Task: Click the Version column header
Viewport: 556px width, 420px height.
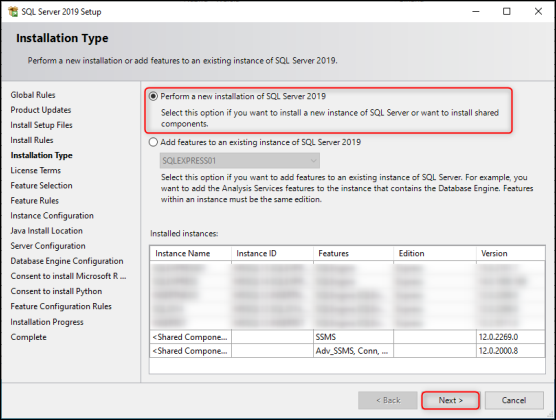Action: click(511, 254)
